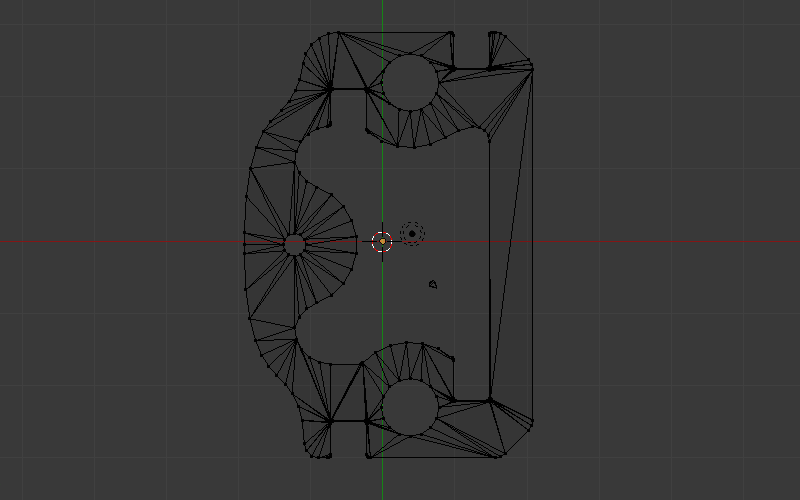Click the small circular hole on the left
The width and height of the screenshot is (800, 500).
[294, 244]
